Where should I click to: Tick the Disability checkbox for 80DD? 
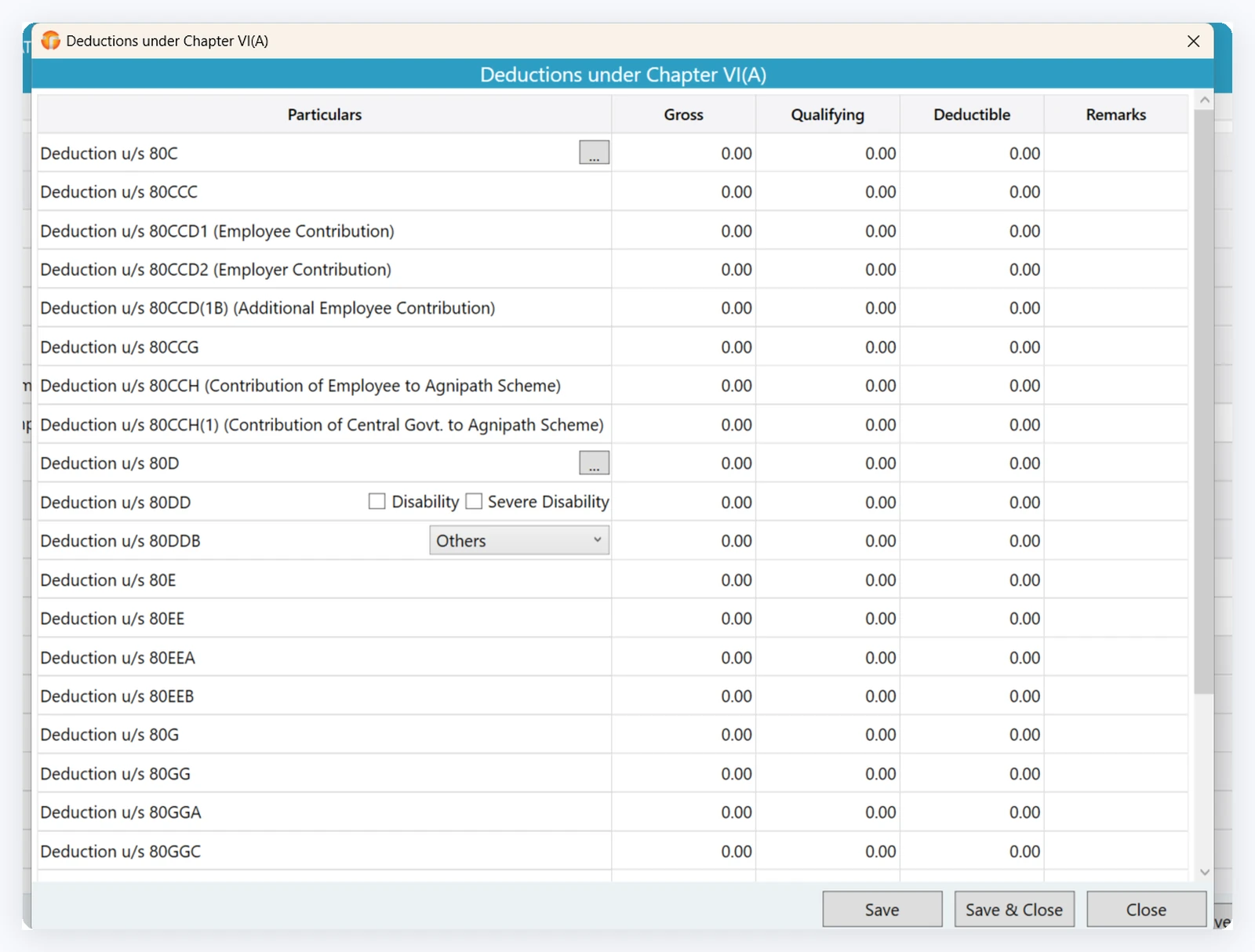(x=377, y=501)
